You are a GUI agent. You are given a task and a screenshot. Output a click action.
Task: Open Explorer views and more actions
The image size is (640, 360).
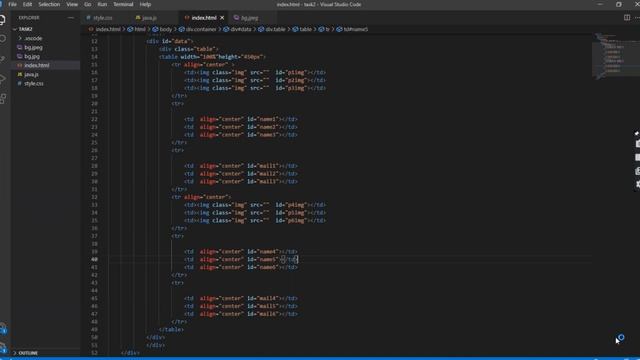[71, 18]
